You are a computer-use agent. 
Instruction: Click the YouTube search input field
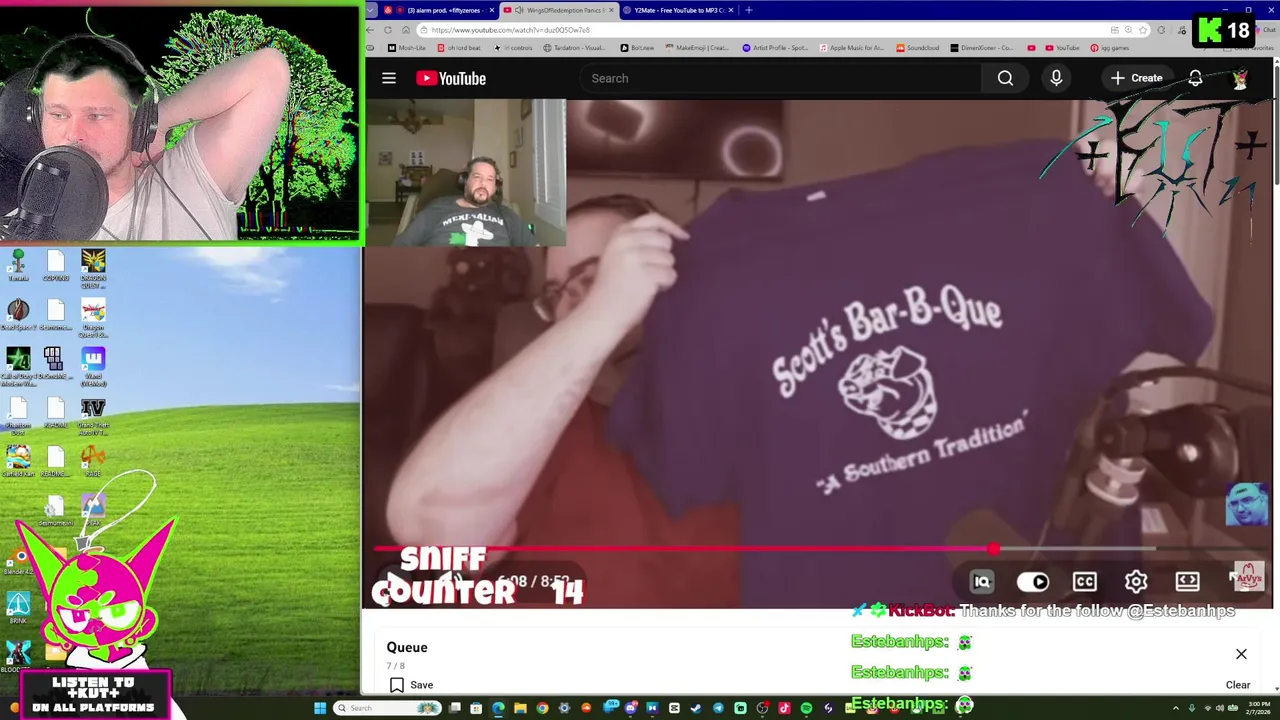pos(780,78)
